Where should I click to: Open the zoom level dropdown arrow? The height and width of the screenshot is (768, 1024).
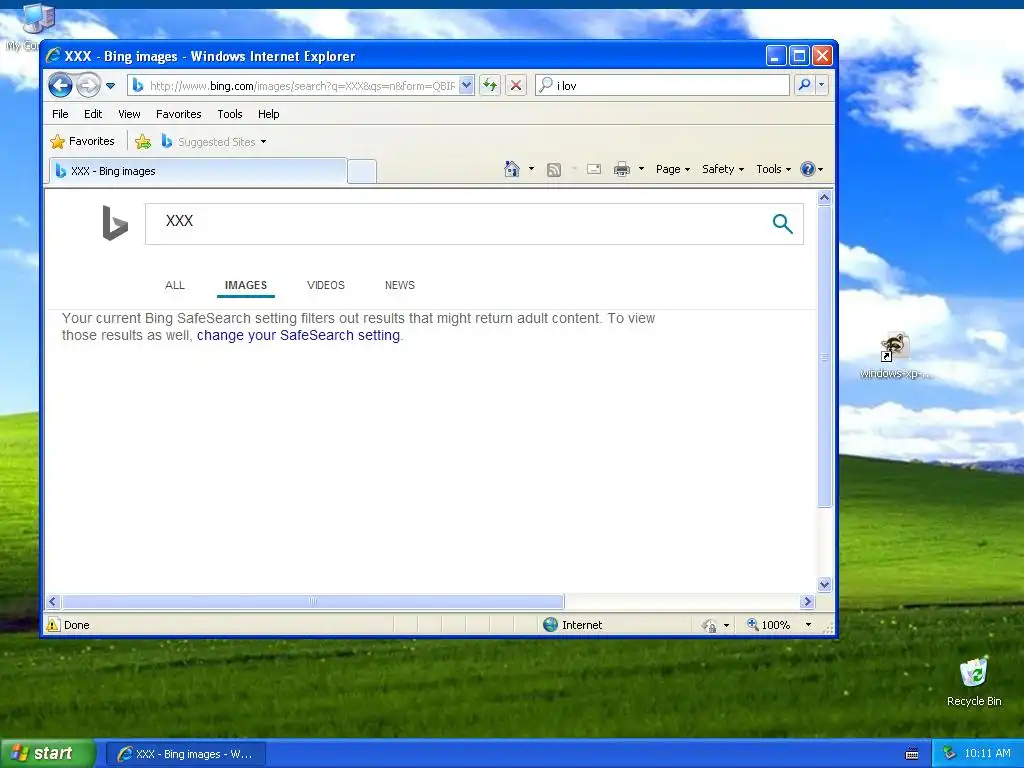(x=808, y=625)
